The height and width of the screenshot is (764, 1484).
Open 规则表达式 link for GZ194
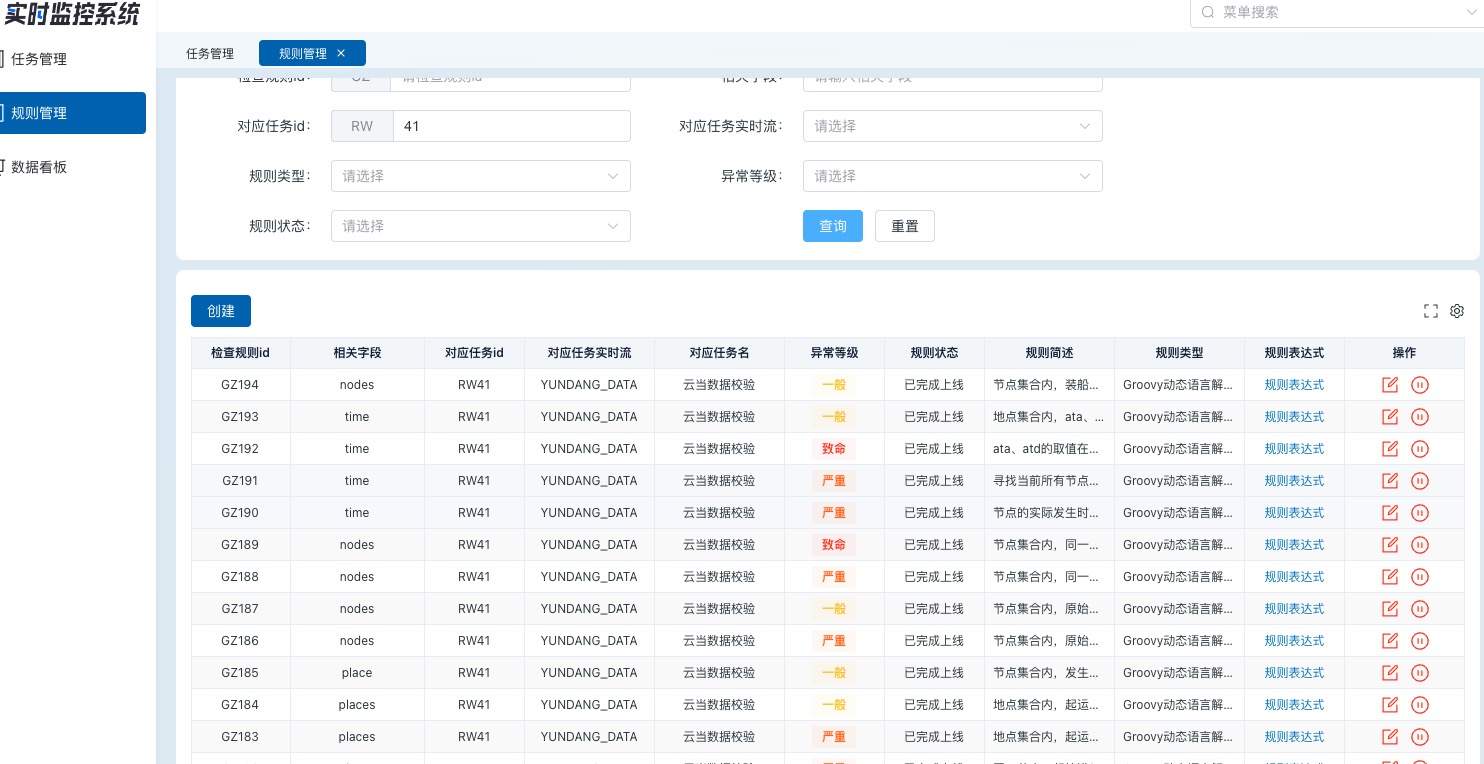[x=1294, y=385]
